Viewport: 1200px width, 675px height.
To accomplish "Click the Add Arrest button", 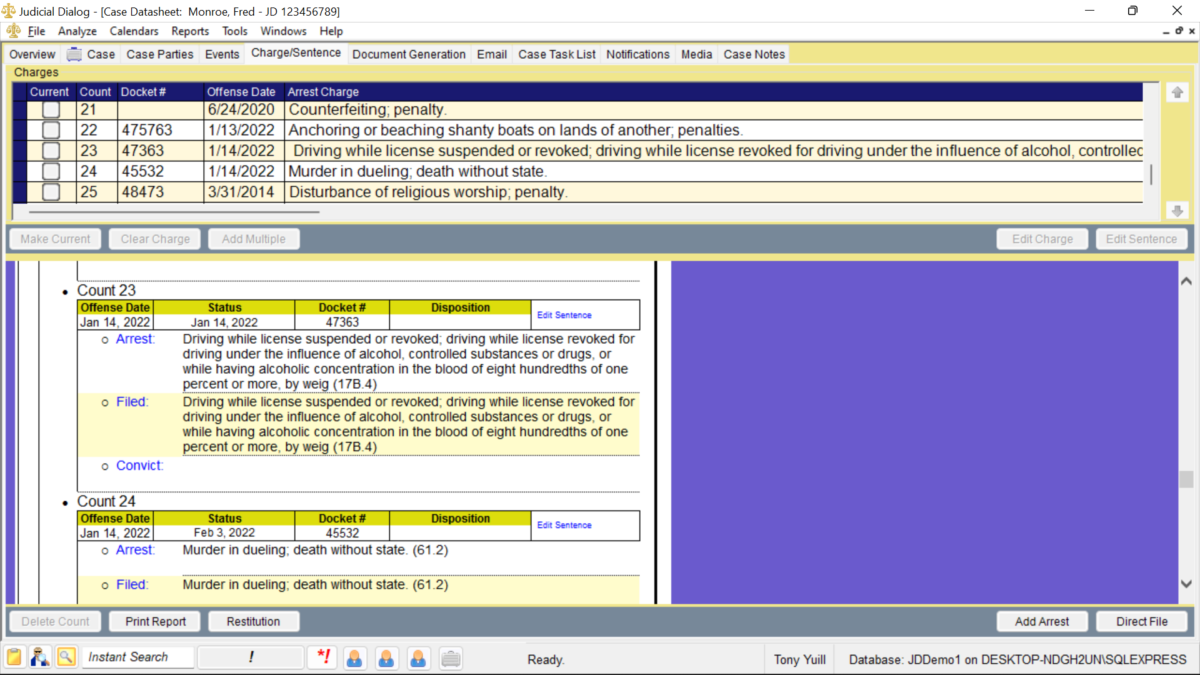I will click(1042, 621).
